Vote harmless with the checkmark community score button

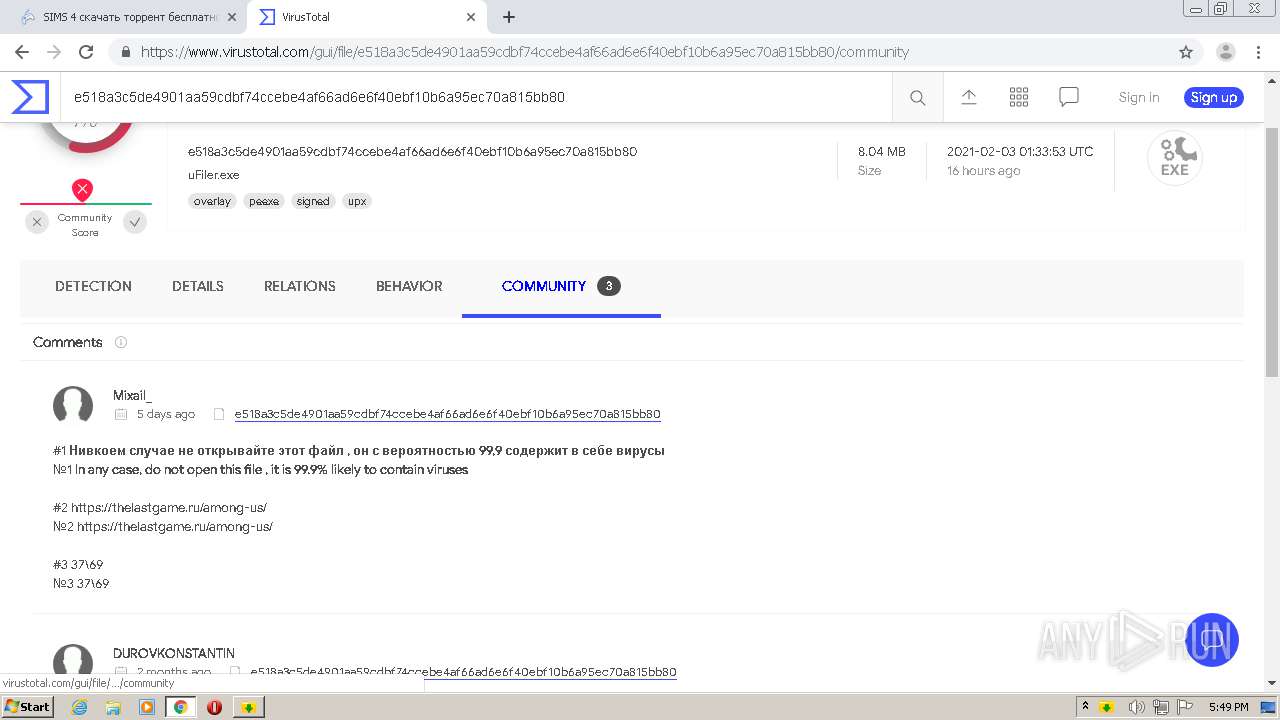click(x=135, y=223)
